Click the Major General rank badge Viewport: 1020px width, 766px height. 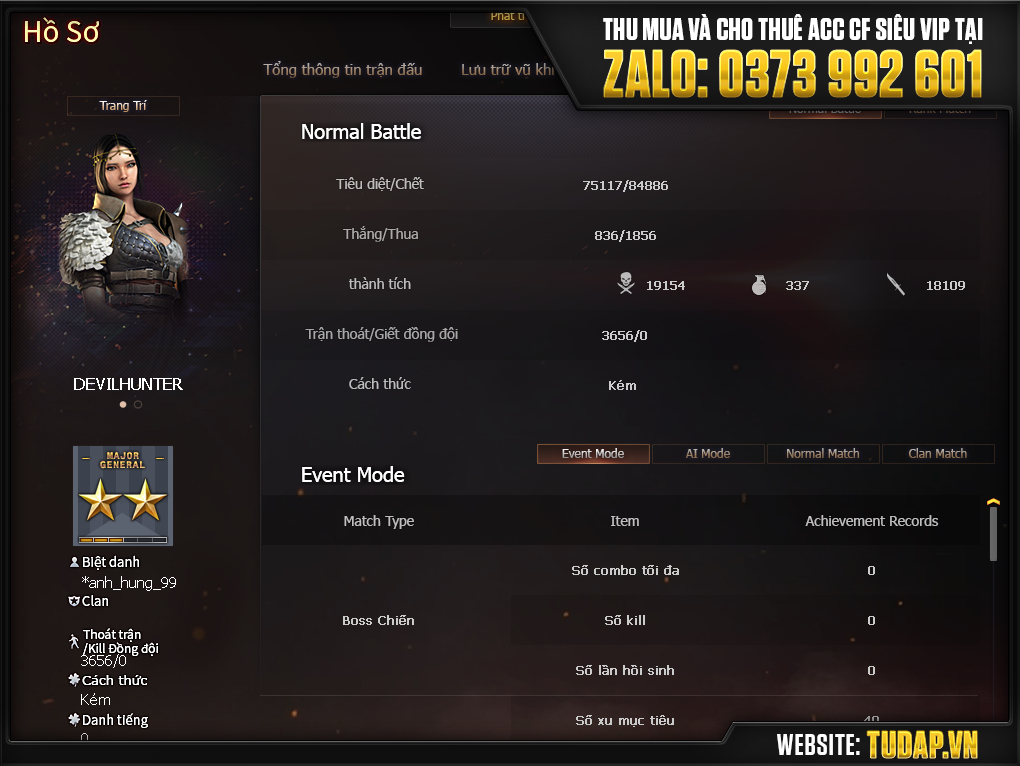[123, 495]
